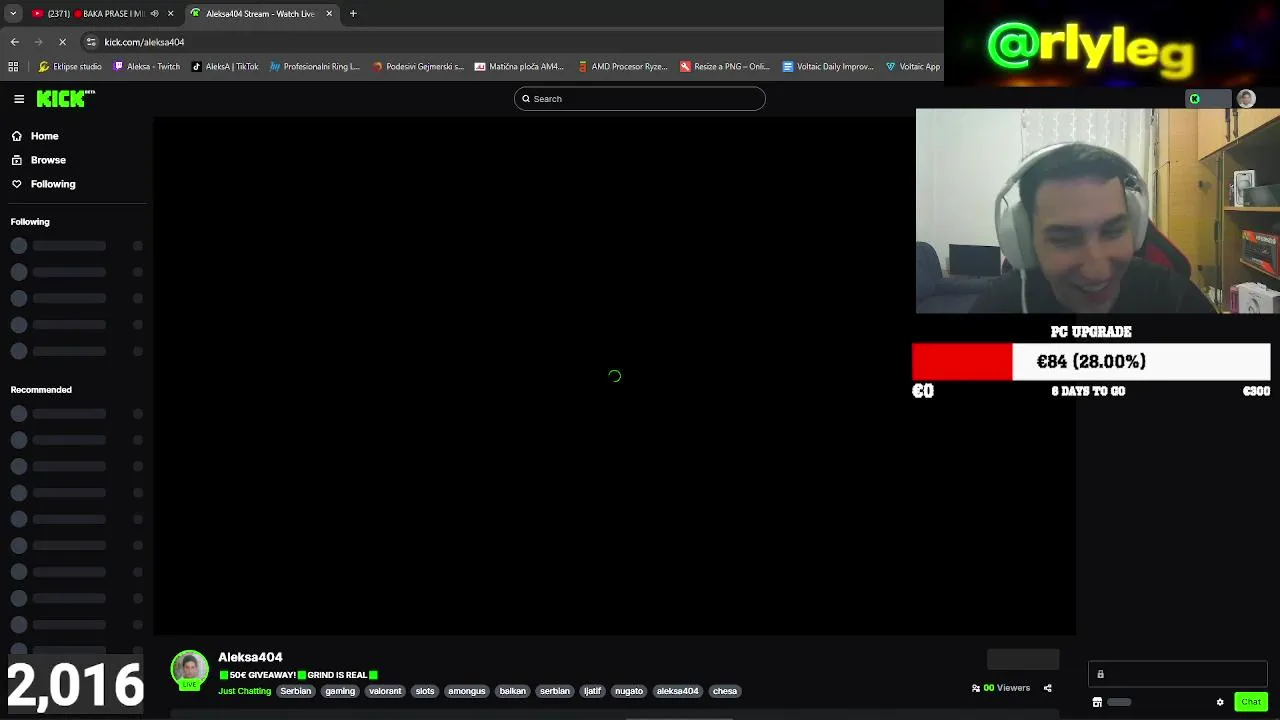The width and height of the screenshot is (1280, 720).
Task: Open Eklipse studio bookmark
Action: click(x=70, y=67)
